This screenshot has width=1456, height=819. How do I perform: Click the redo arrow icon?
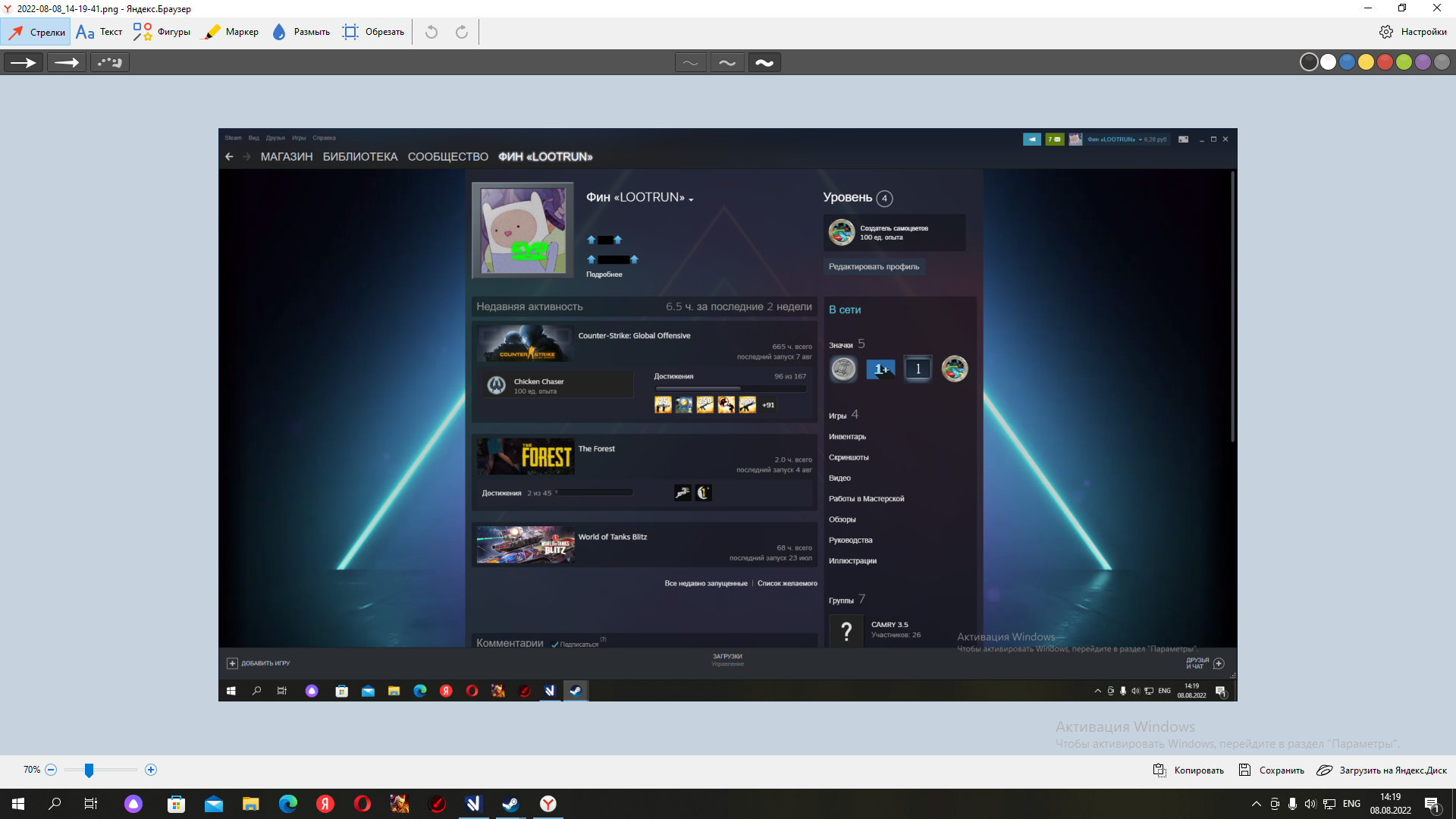[x=462, y=32]
